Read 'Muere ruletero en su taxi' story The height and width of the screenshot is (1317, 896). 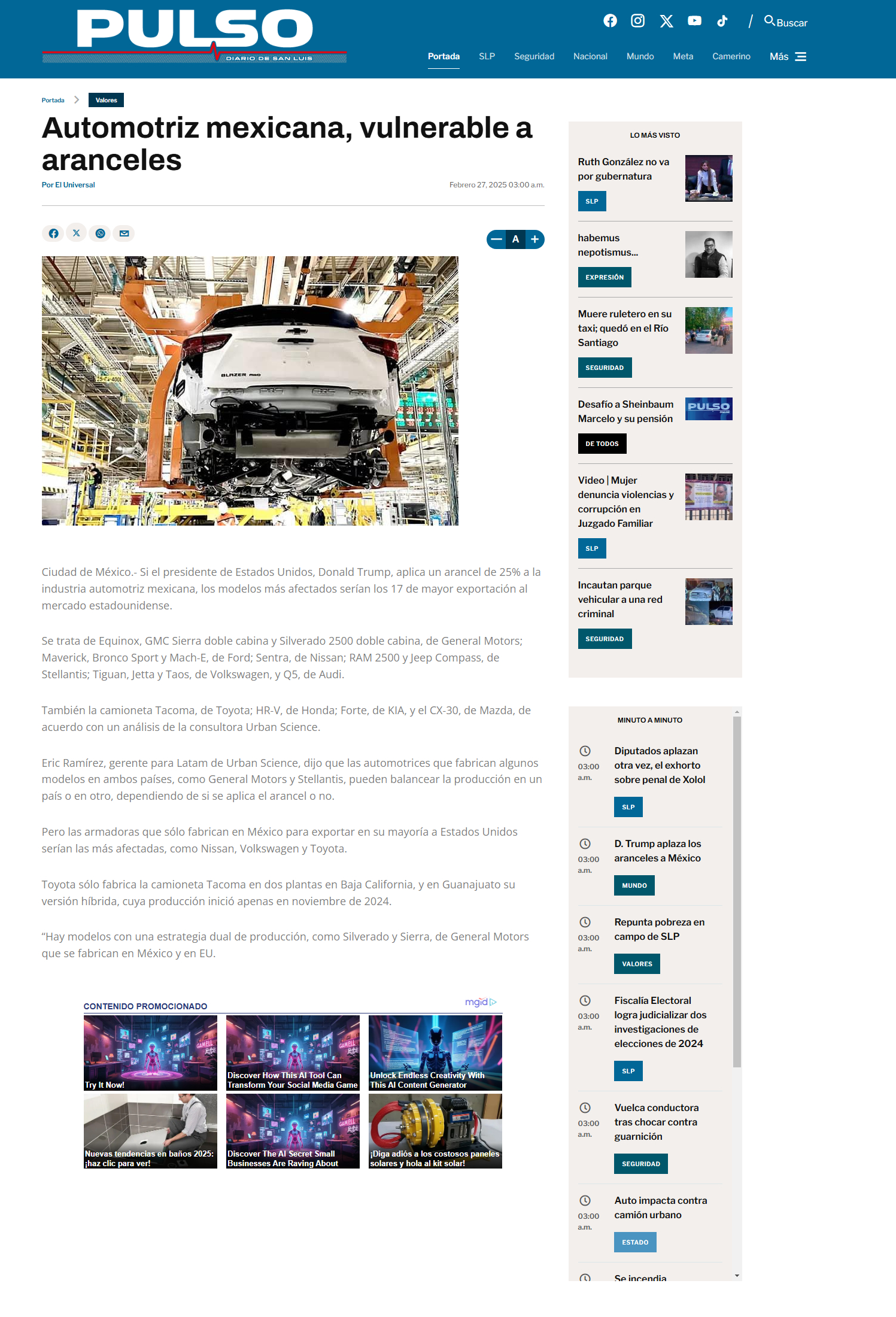point(625,328)
